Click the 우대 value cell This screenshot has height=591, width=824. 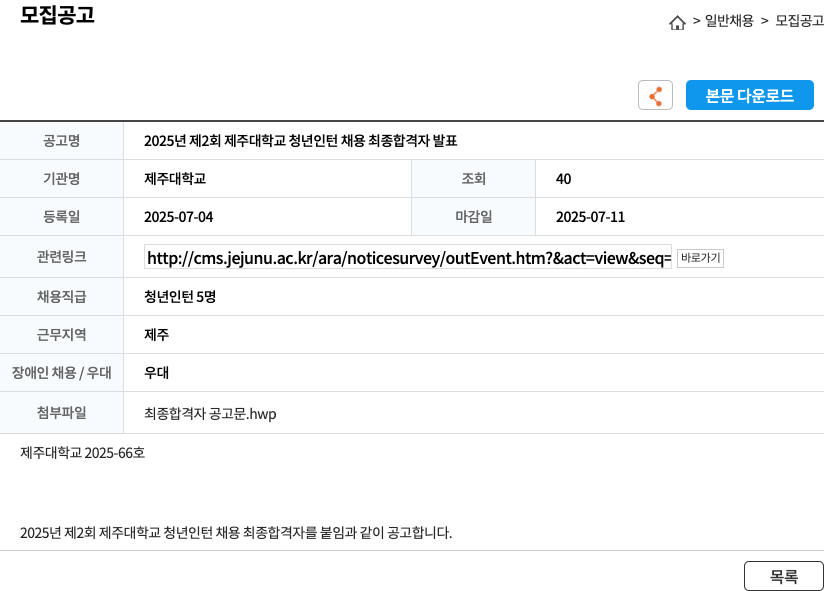(157, 372)
